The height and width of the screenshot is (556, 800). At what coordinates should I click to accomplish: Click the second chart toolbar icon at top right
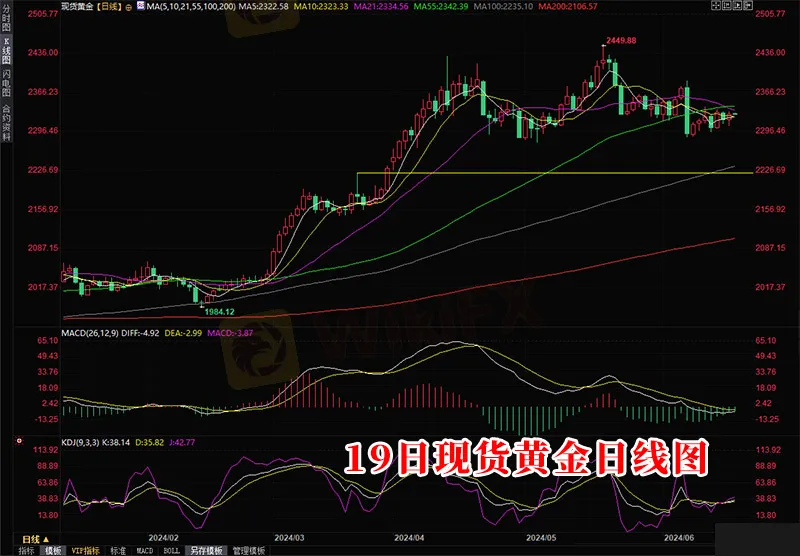click(x=727, y=6)
